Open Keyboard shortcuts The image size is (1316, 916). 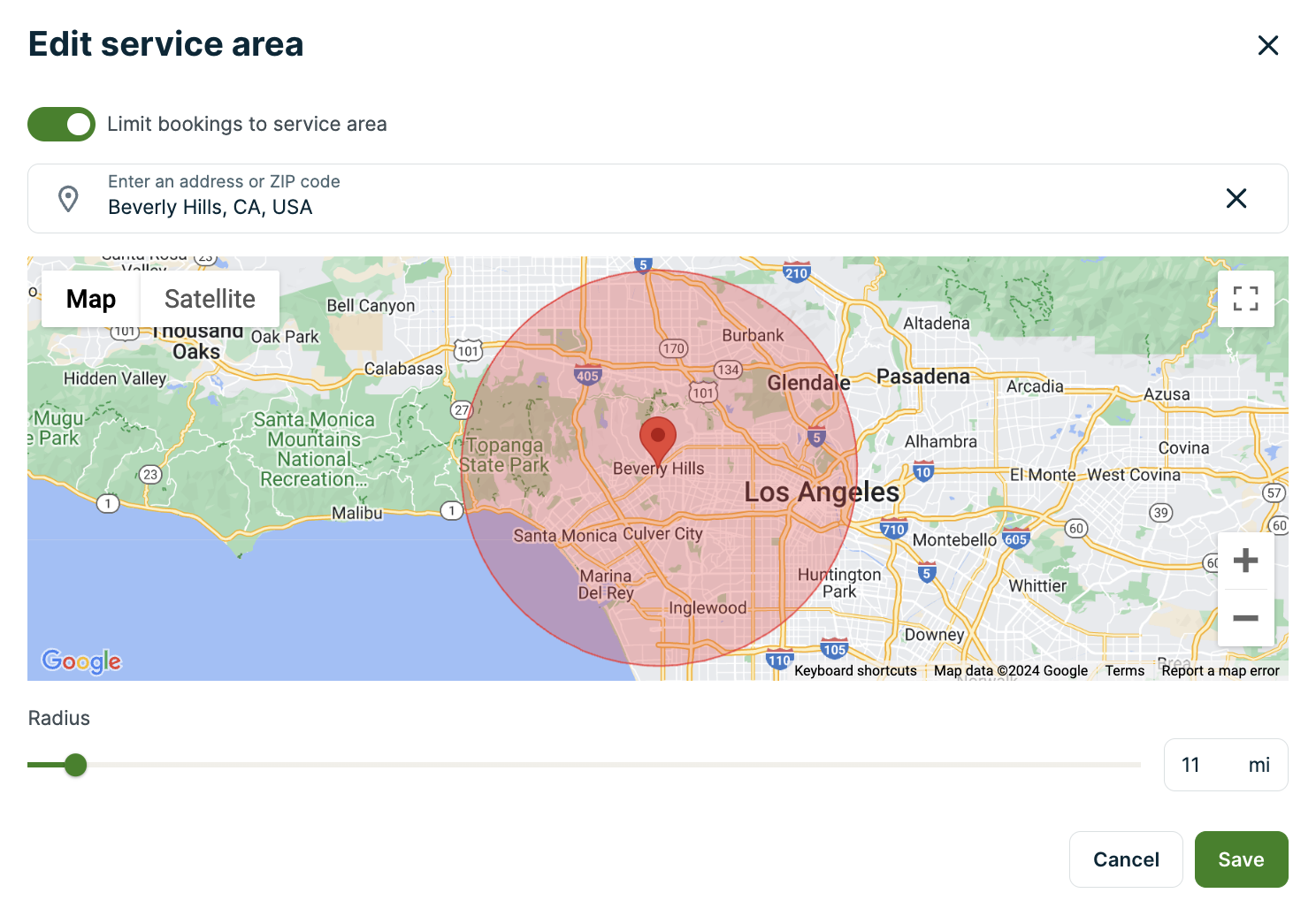854,670
